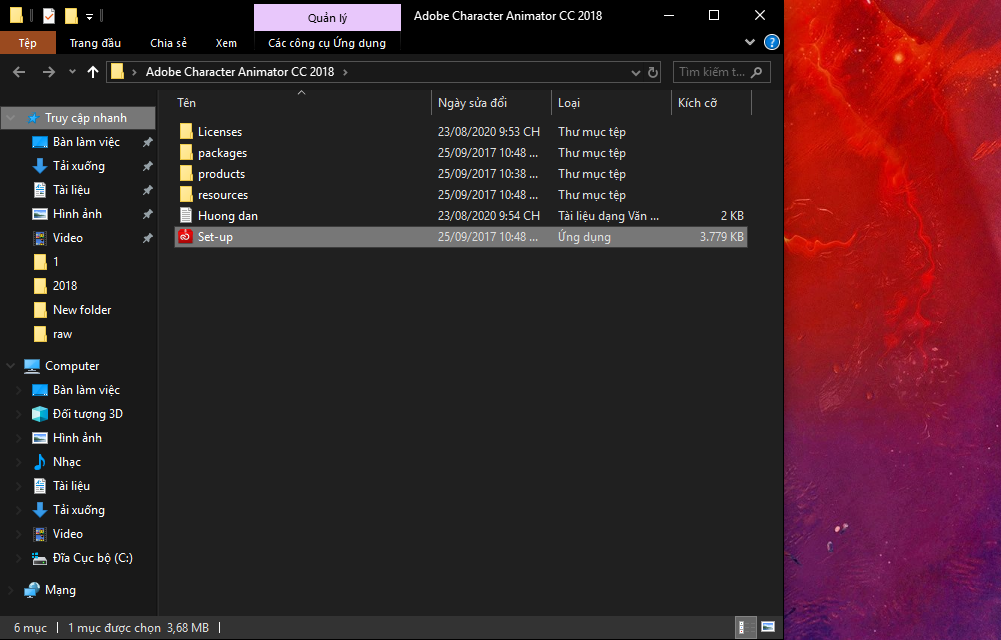Open Nhạc under Computer
The width and height of the screenshot is (1001, 640).
tap(66, 461)
